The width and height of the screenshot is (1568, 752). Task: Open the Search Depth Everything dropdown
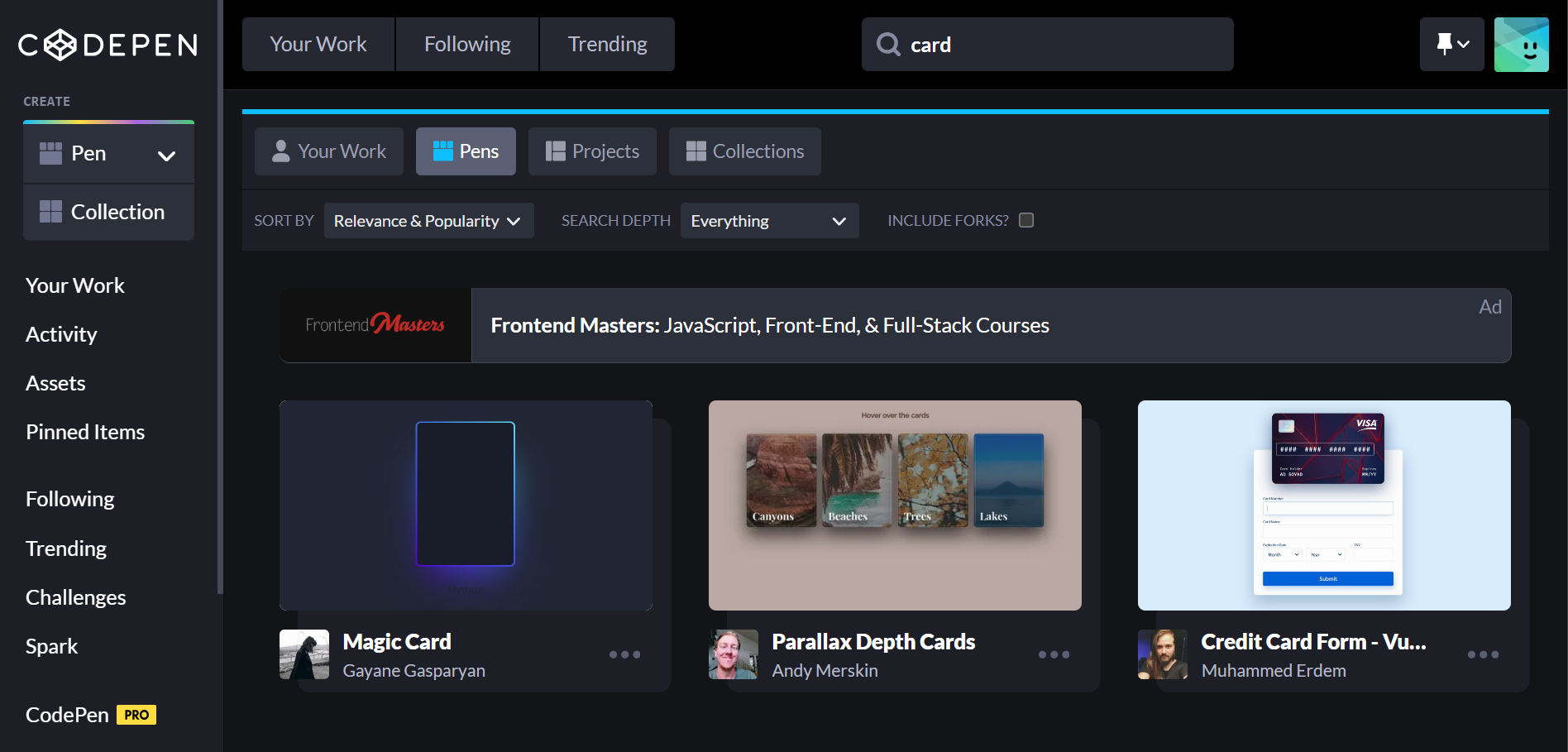tap(768, 221)
